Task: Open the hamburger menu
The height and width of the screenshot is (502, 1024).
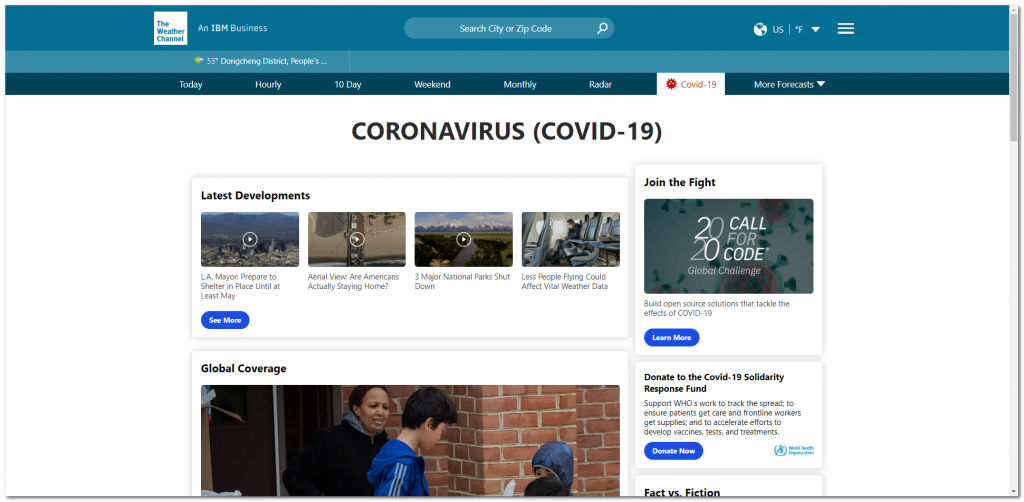Action: [845, 28]
